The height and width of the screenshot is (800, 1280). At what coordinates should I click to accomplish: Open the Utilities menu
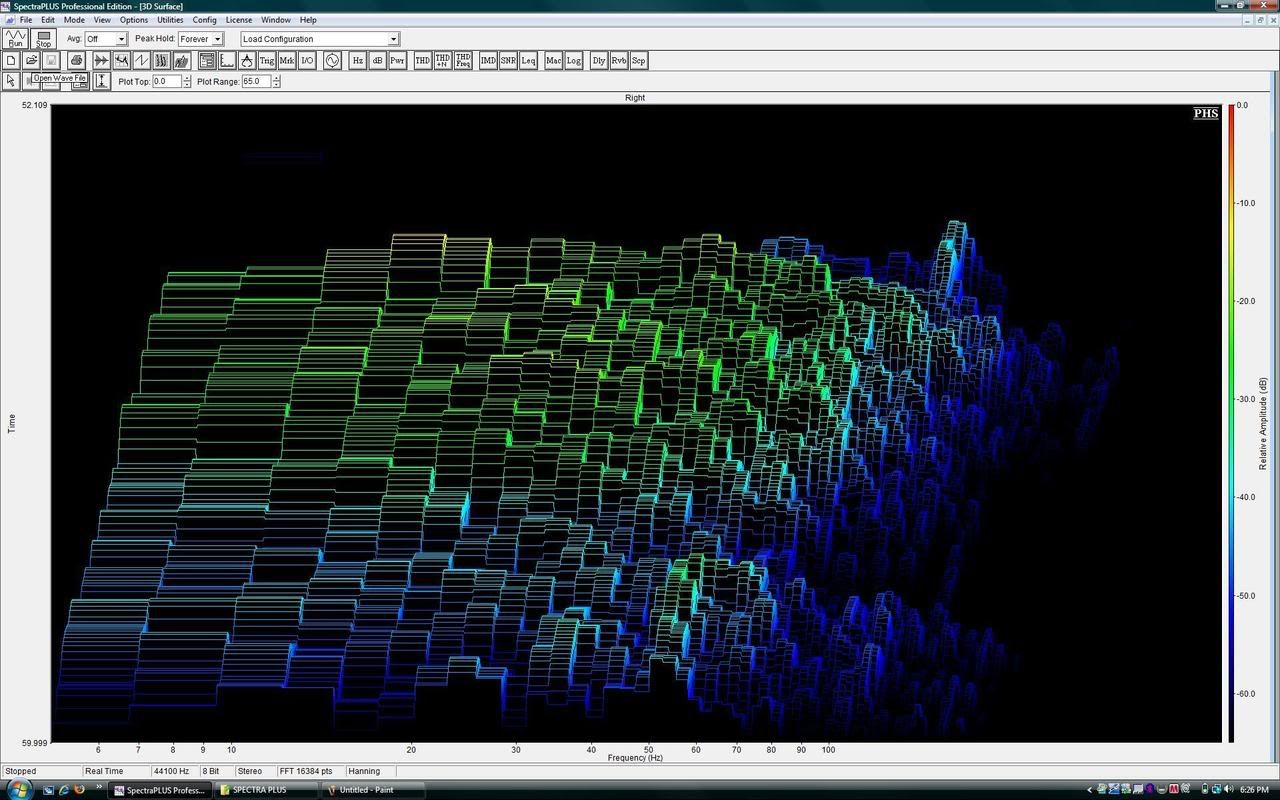(x=170, y=20)
